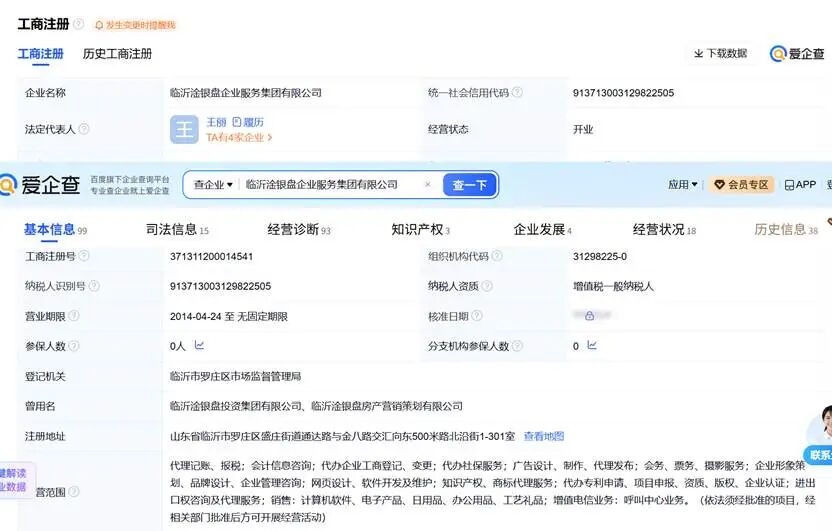The height and width of the screenshot is (531, 832).
Task: Click help icon beside 纳税人资质
Action: [487, 286]
